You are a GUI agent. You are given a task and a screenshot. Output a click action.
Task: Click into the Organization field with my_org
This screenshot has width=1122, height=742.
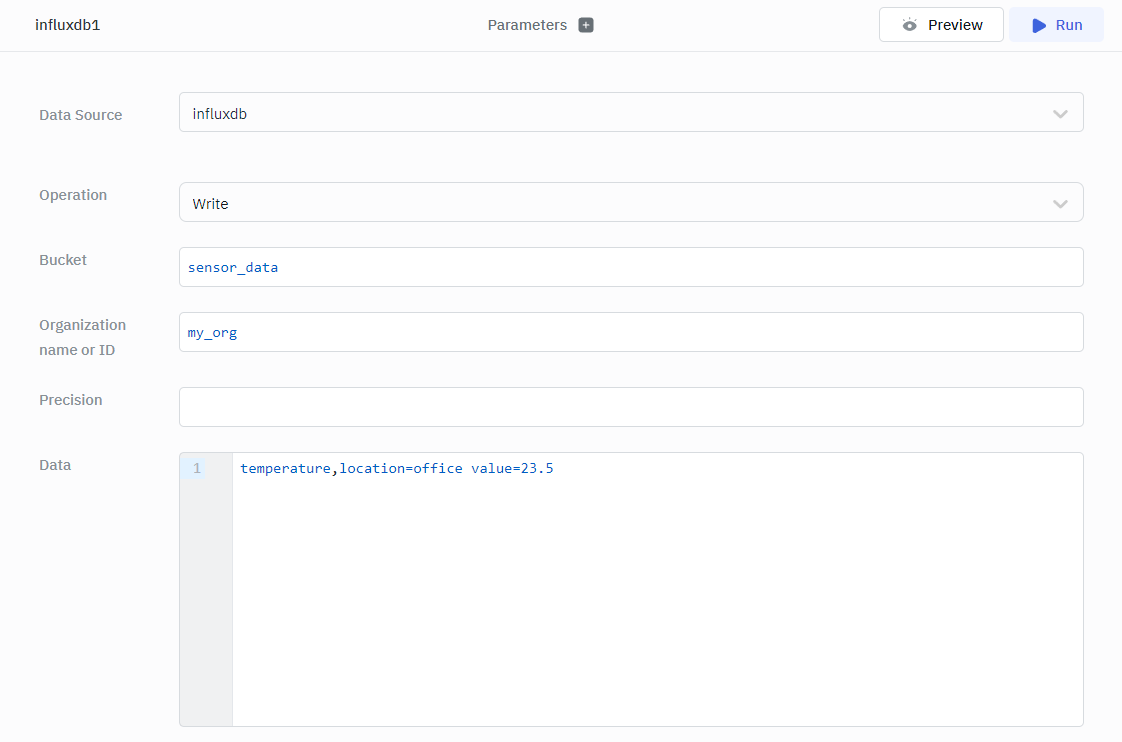(x=630, y=332)
